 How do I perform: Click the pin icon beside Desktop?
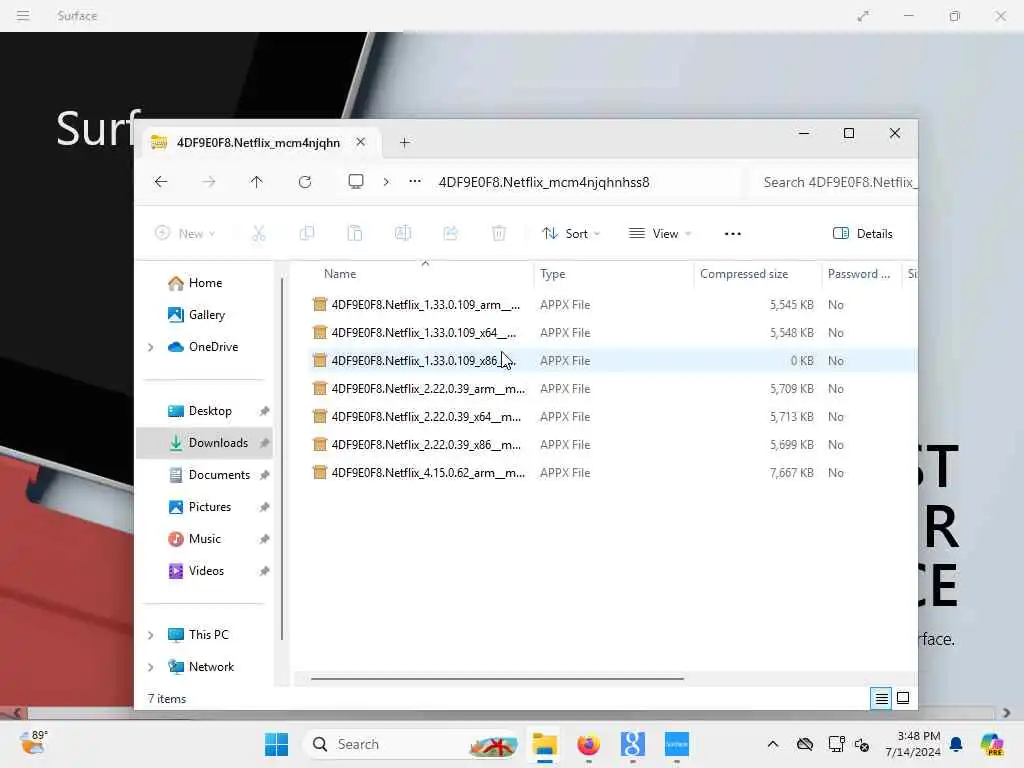click(264, 411)
